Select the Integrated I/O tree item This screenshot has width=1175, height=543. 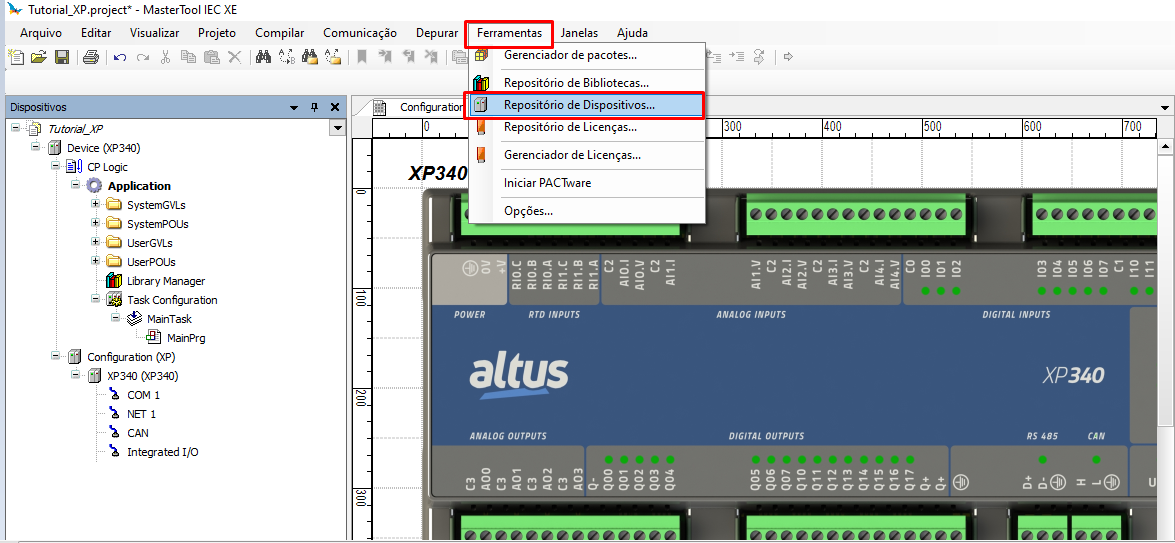pyautogui.click(x=162, y=452)
